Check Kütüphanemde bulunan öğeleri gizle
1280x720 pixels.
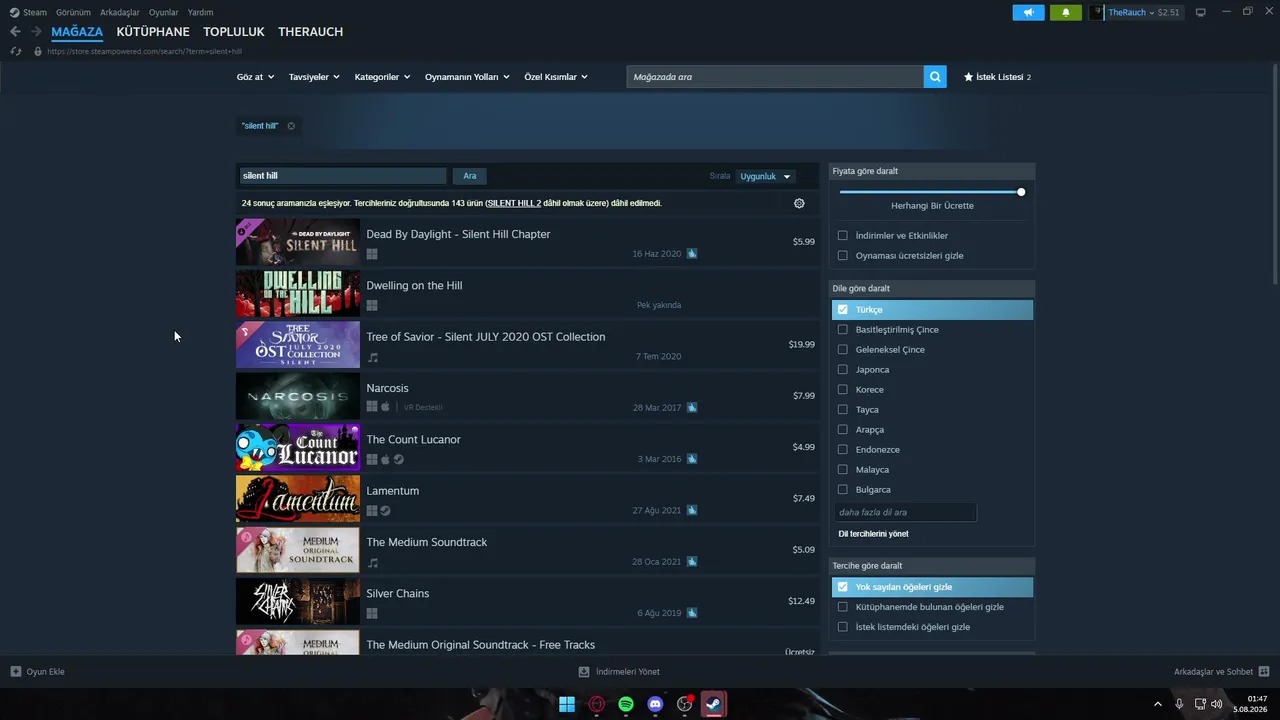[843, 607]
